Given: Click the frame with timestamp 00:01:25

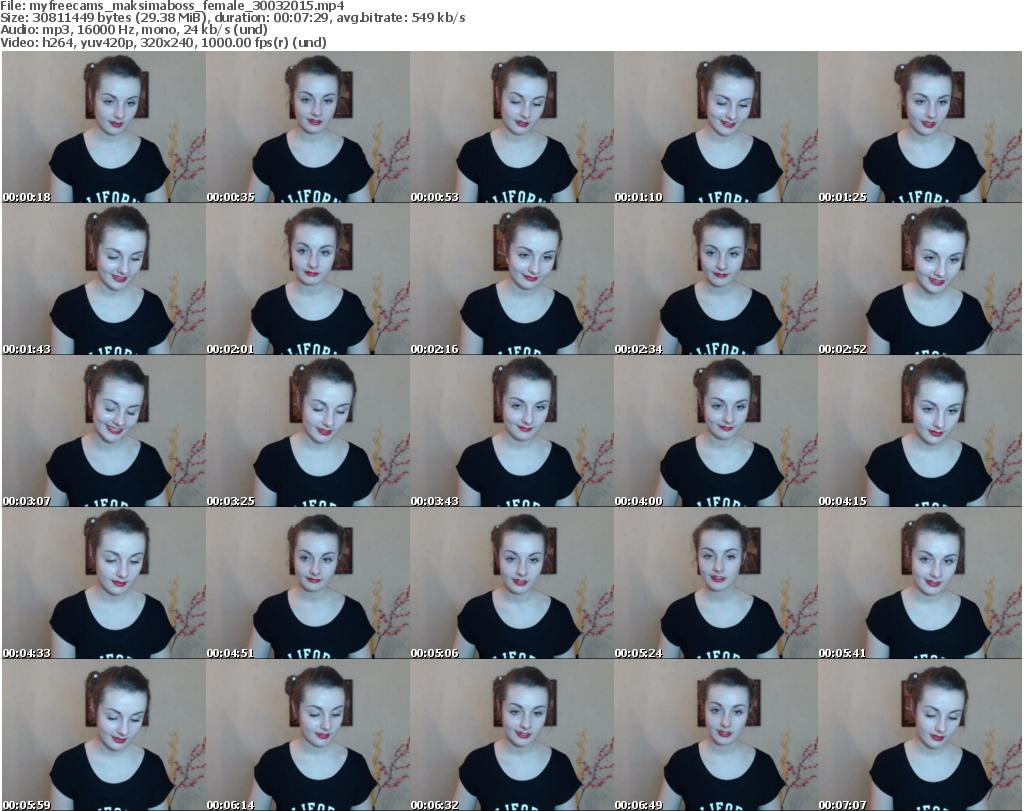Looking at the screenshot, I should [920, 127].
